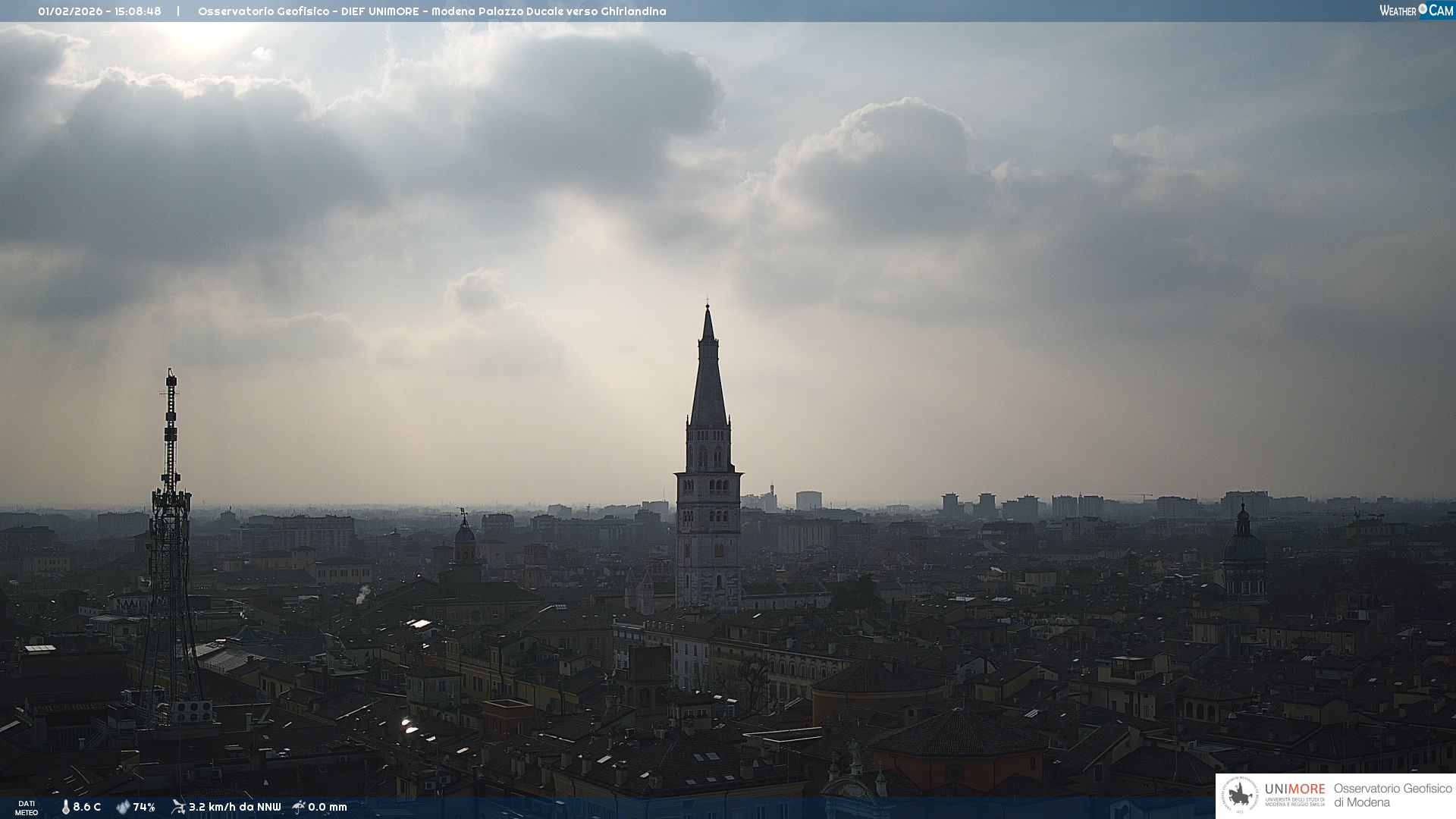Click the UNIMORE red and gray wordmark

pyautogui.click(x=1294, y=789)
